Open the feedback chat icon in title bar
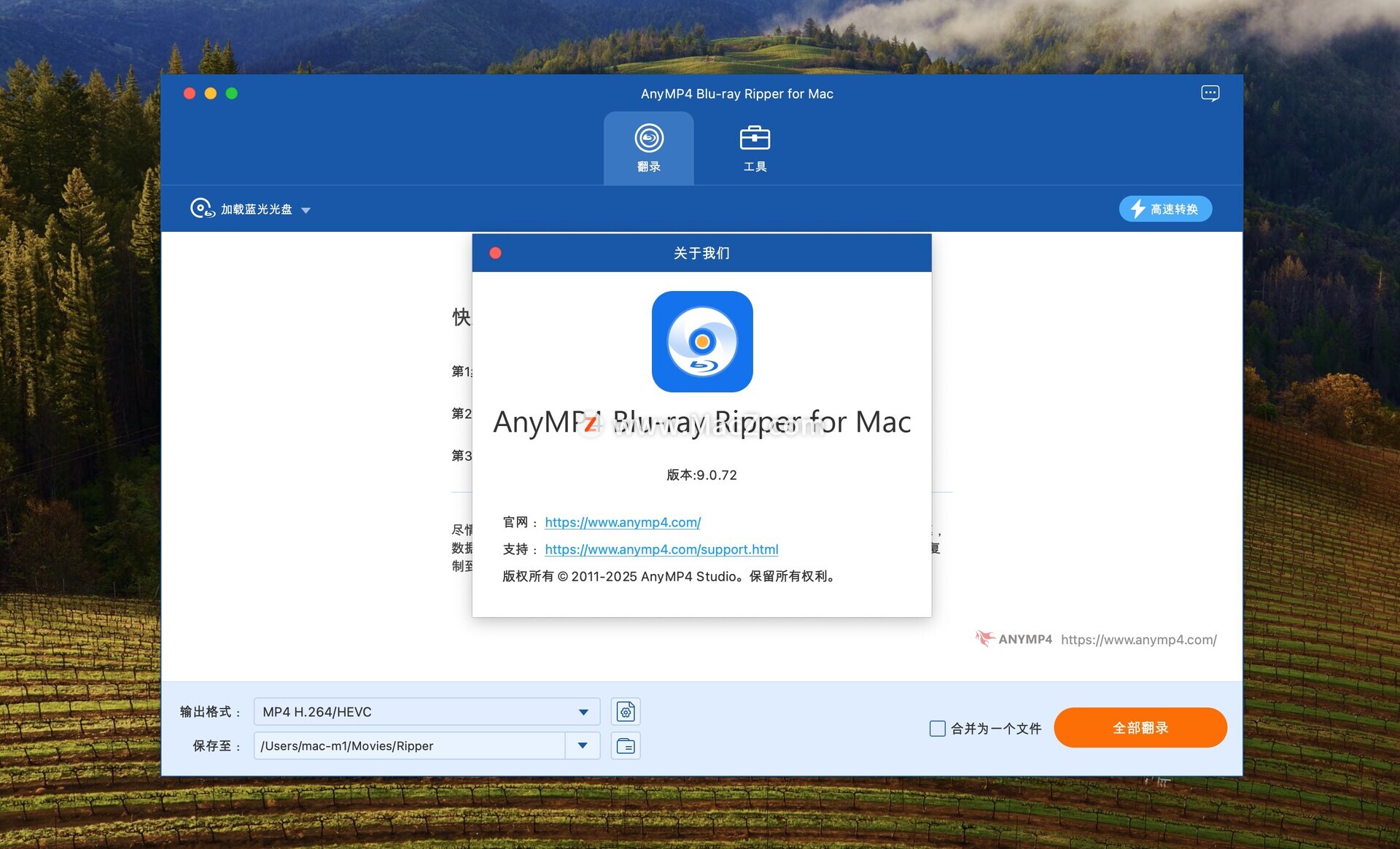This screenshot has height=849, width=1400. pyautogui.click(x=1210, y=93)
